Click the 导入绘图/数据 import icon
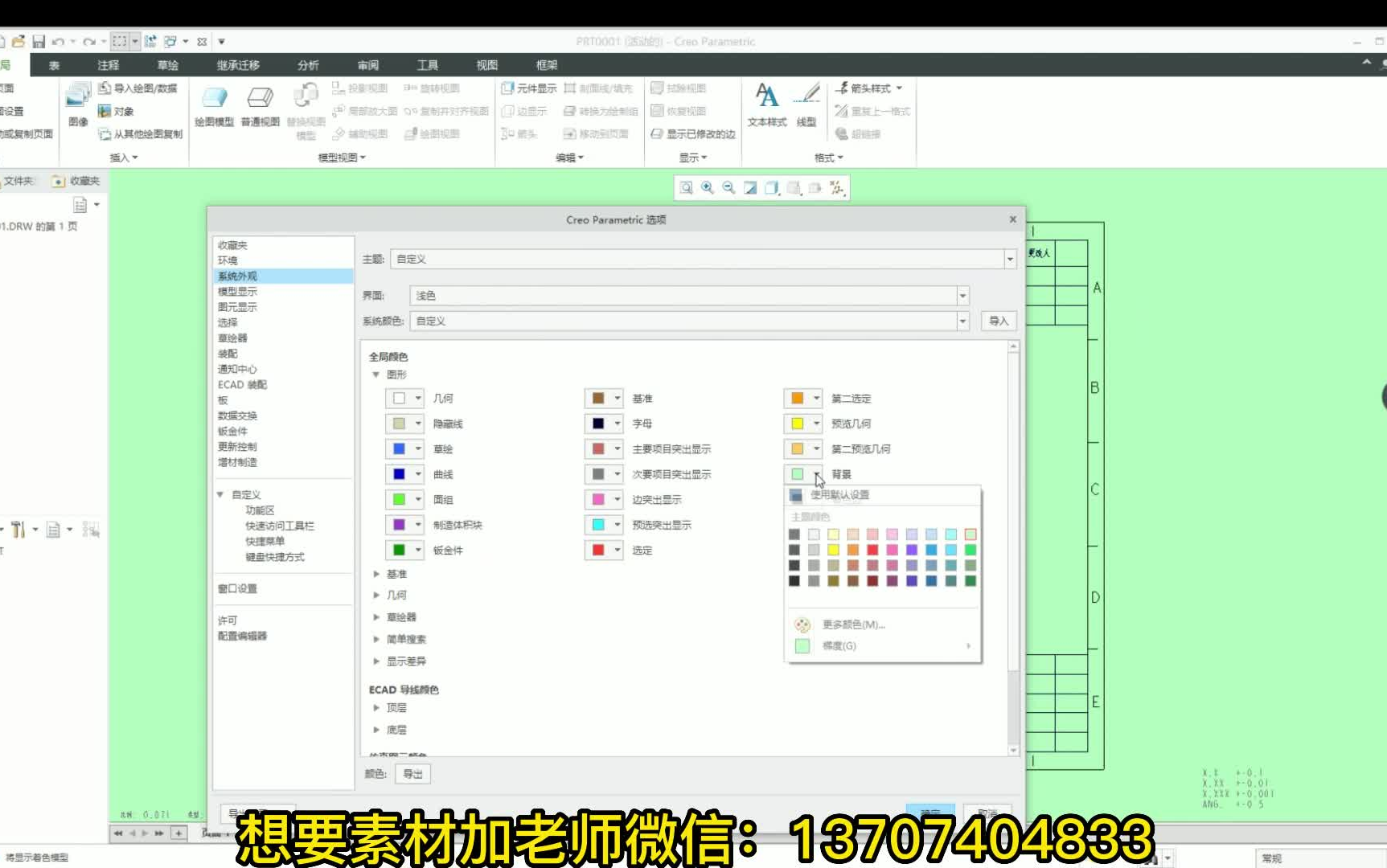This screenshot has height=868, width=1387. pos(105,88)
